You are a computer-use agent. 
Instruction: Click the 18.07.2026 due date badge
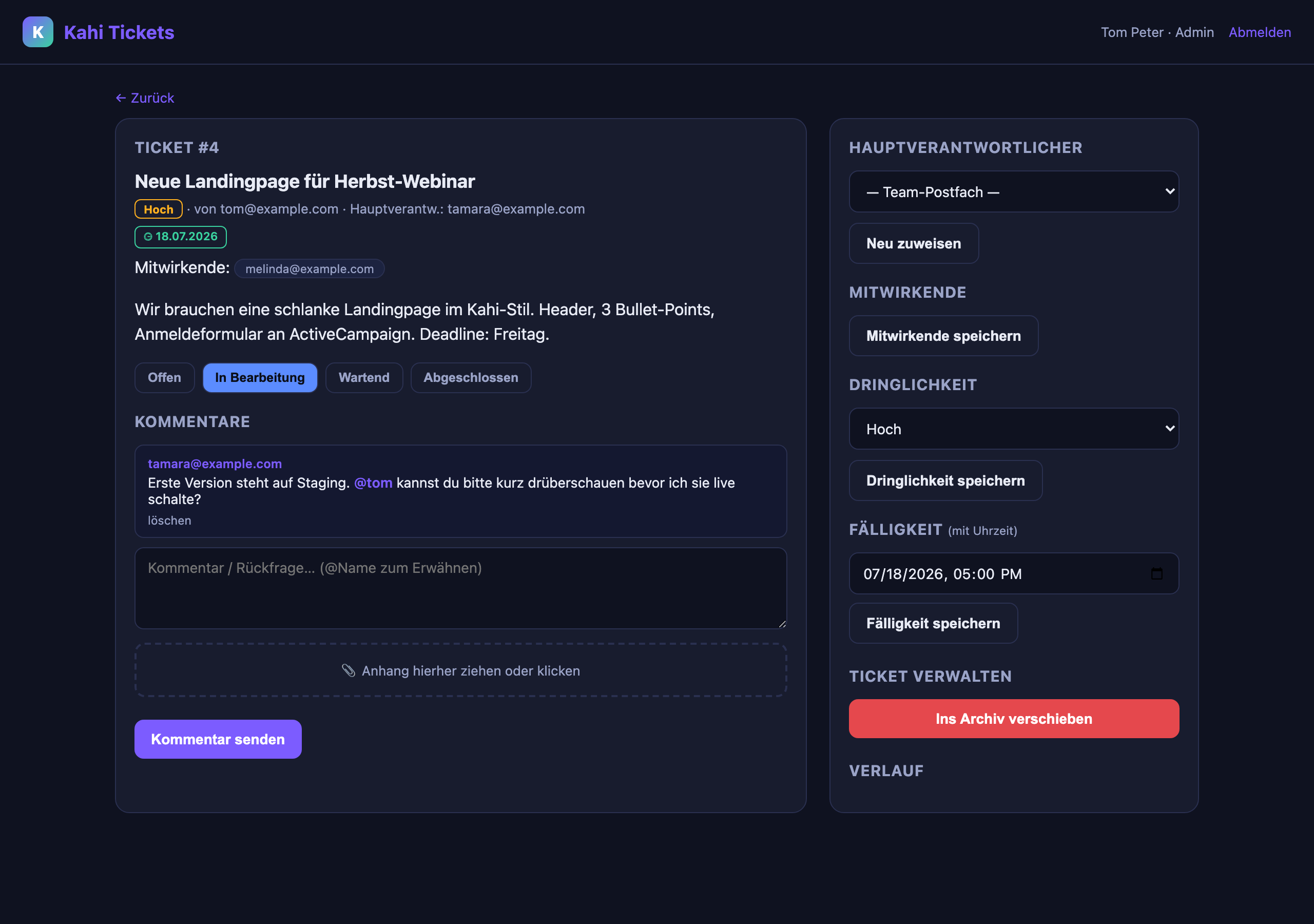[x=181, y=237]
